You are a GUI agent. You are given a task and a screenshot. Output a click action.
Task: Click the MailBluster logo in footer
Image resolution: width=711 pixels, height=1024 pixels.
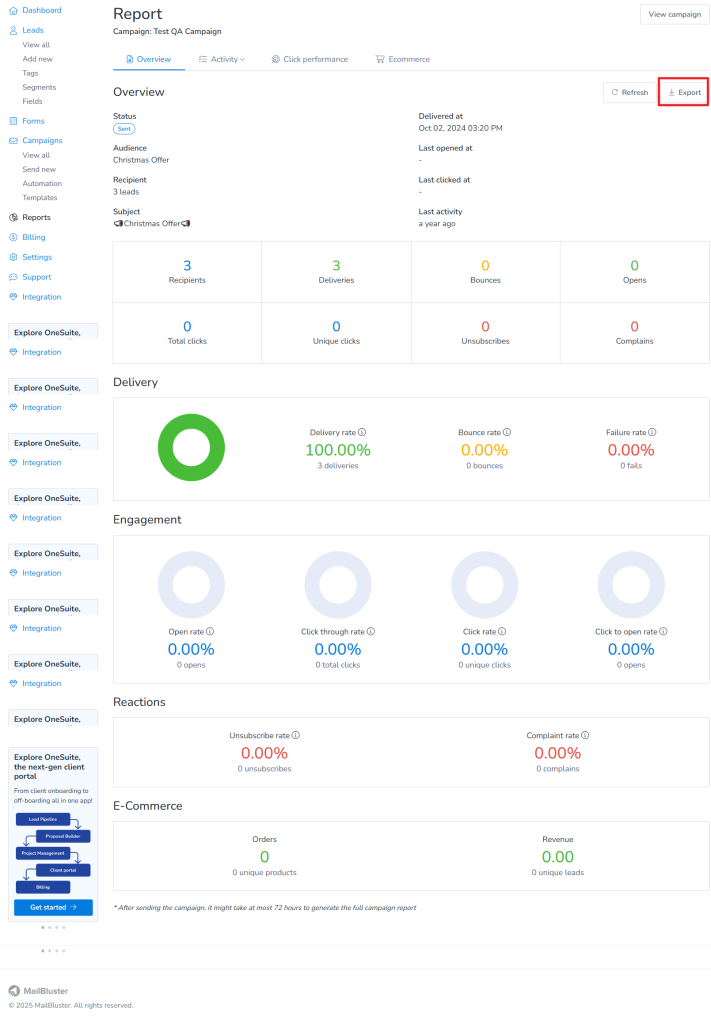point(39,990)
